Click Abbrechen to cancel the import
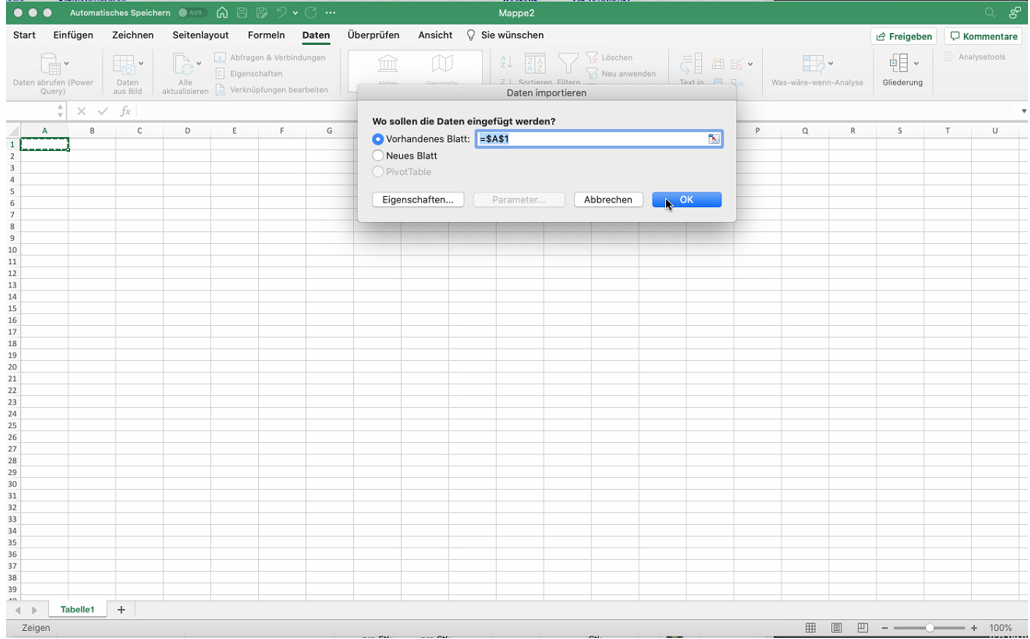 [608, 200]
